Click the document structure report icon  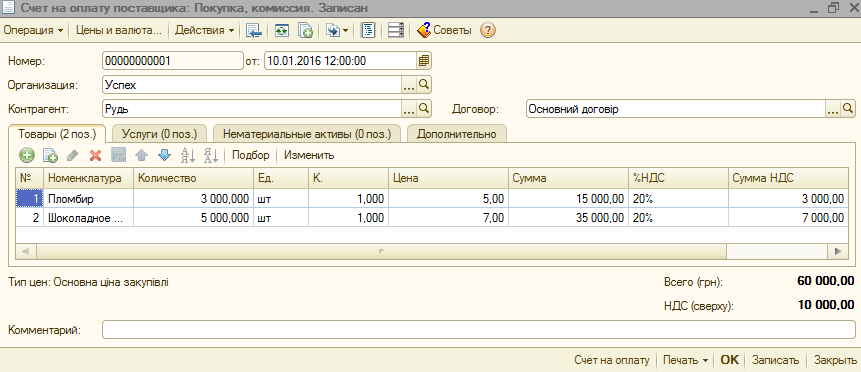[367, 31]
